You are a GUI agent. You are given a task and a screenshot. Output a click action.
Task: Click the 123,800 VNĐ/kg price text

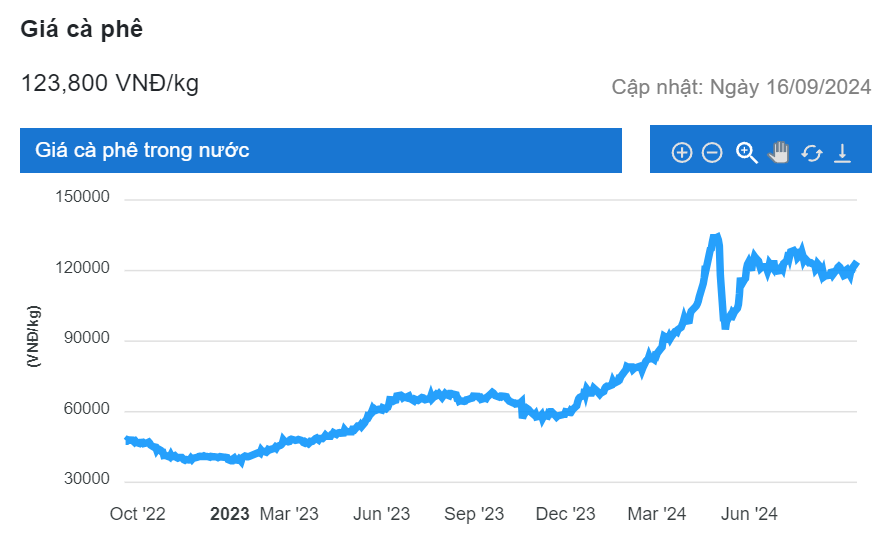(110, 84)
